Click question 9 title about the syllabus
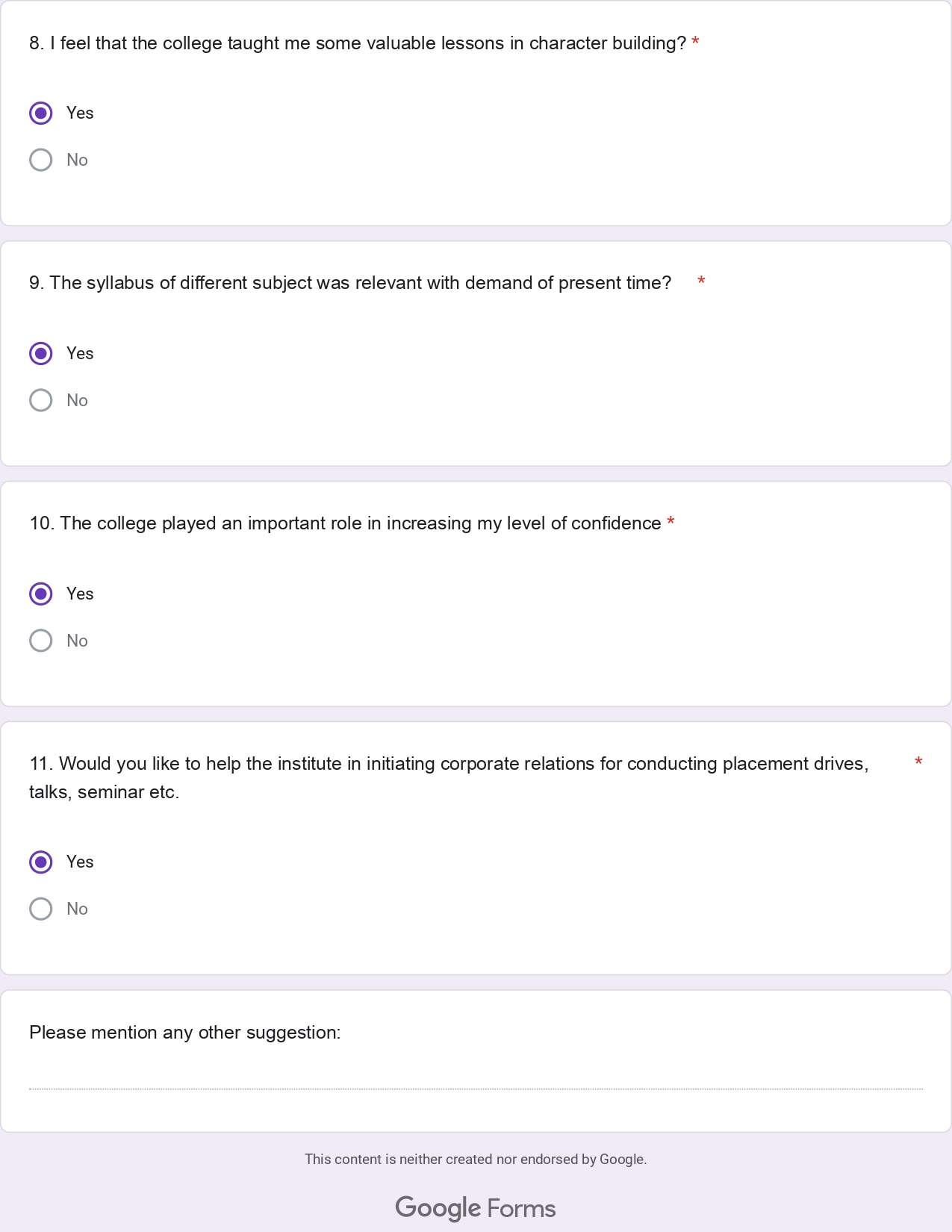This screenshot has width=952, height=1232. (349, 283)
